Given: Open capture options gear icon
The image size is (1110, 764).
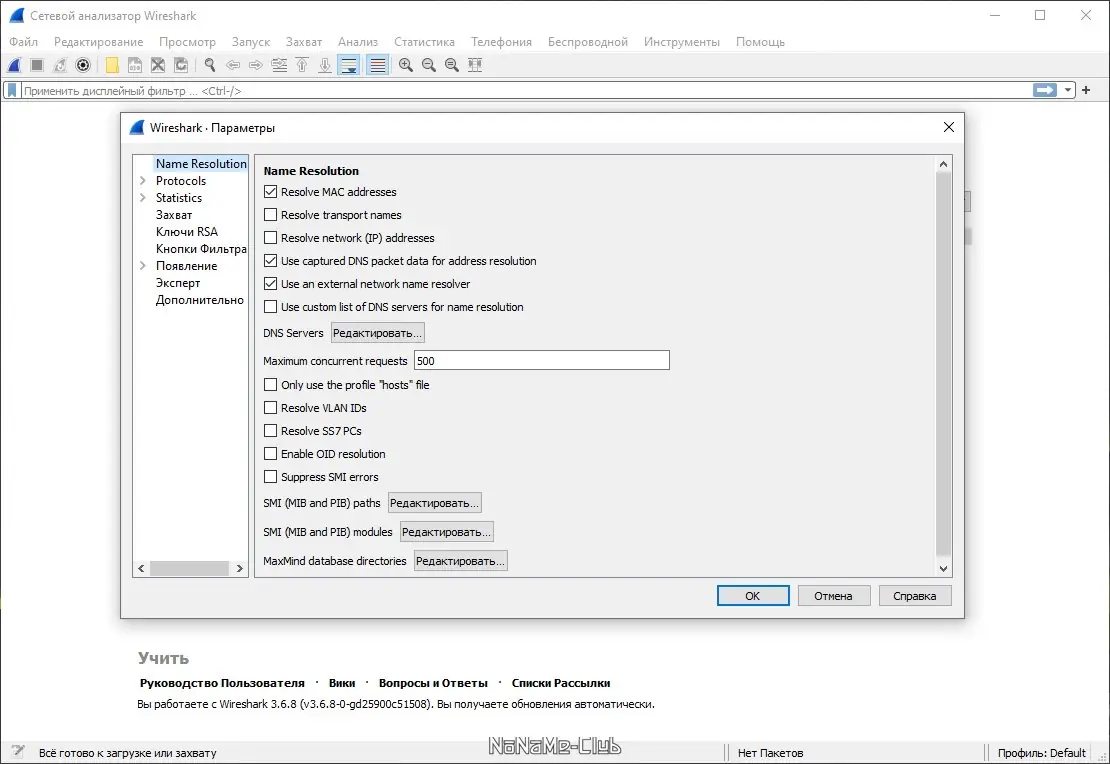Looking at the screenshot, I should pos(84,65).
